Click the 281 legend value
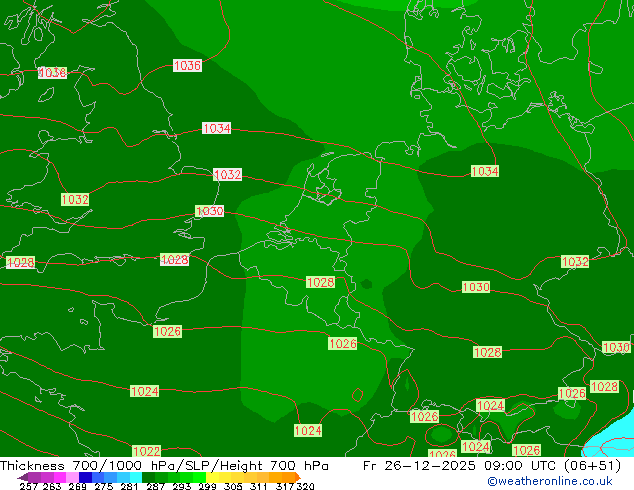The image size is (634, 490). [129, 486]
